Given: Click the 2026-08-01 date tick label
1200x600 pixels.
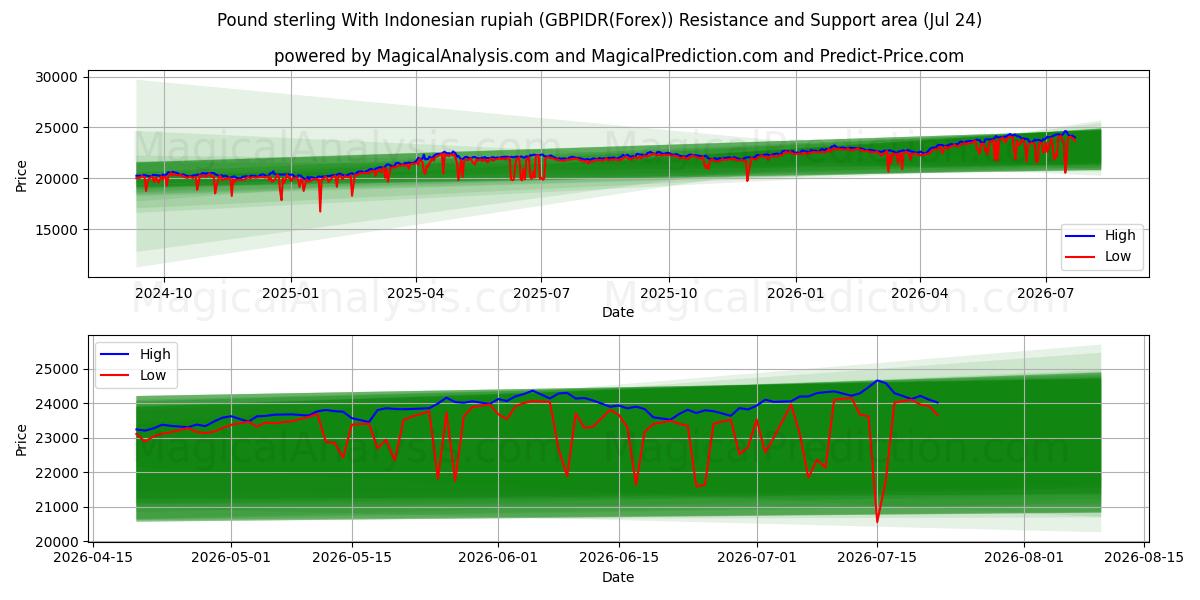Looking at the screenshot, I should pyautogui.click(x=1023, y=558).
